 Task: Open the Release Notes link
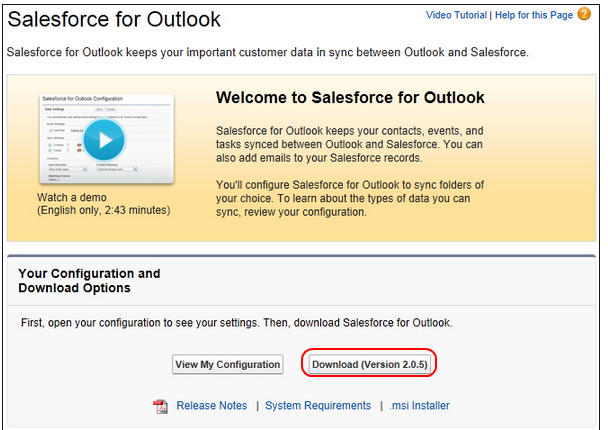coord(212,406)
